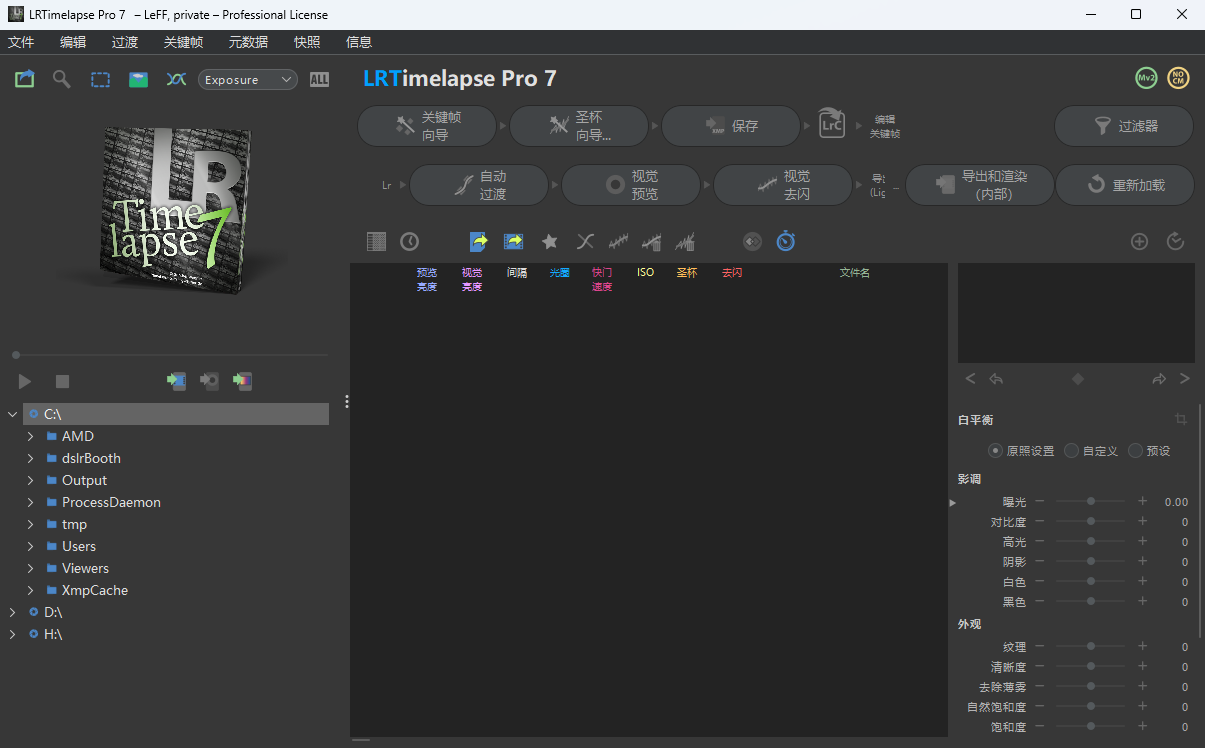Open the Exposure dropdown
Image resolution: width=1205 pixels, height=748 pixels.
pyautogui.click(x=248, y=80)
